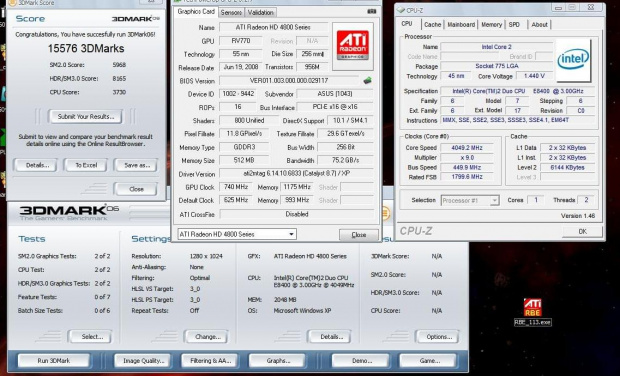
Task: Open the Sensors tab in GPU-Z
Action: point(231,13)
